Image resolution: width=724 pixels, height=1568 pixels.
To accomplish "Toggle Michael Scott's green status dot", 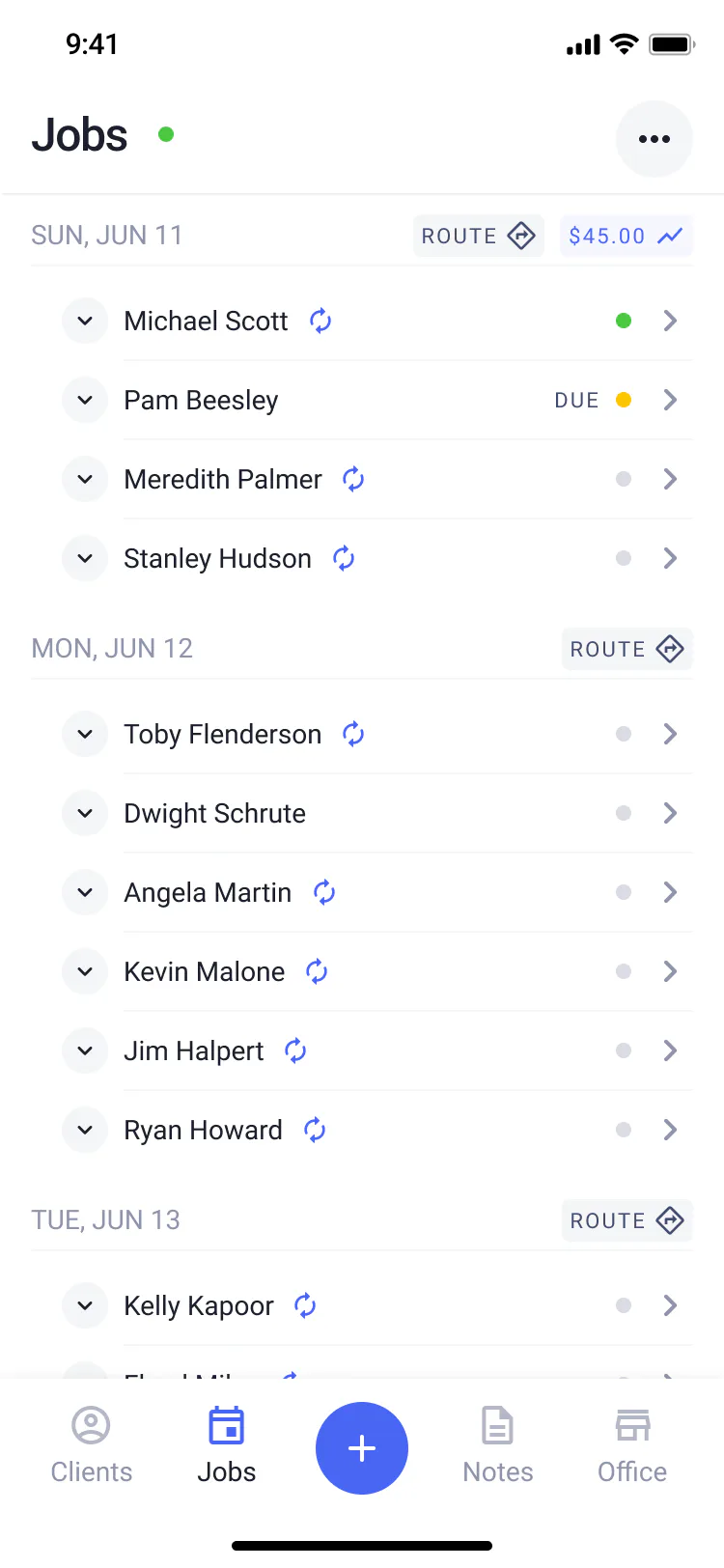I will tap(624, 321).
